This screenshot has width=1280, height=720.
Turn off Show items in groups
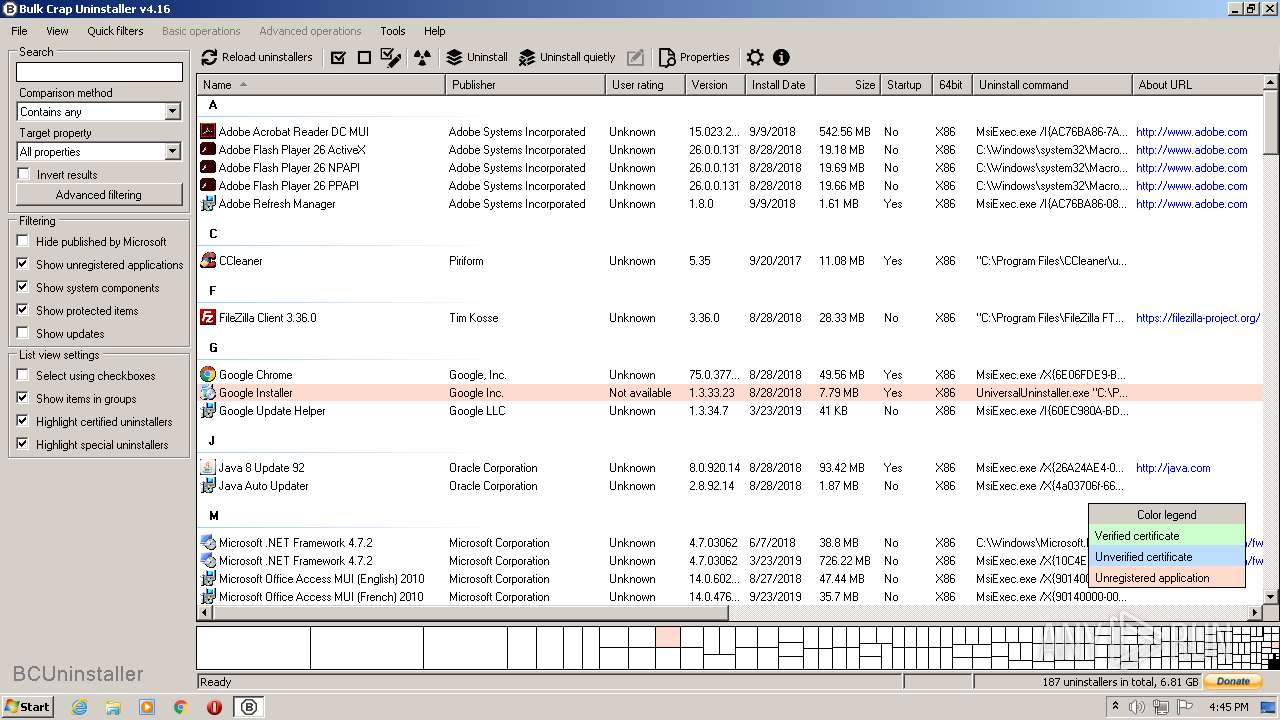[23, 398]
